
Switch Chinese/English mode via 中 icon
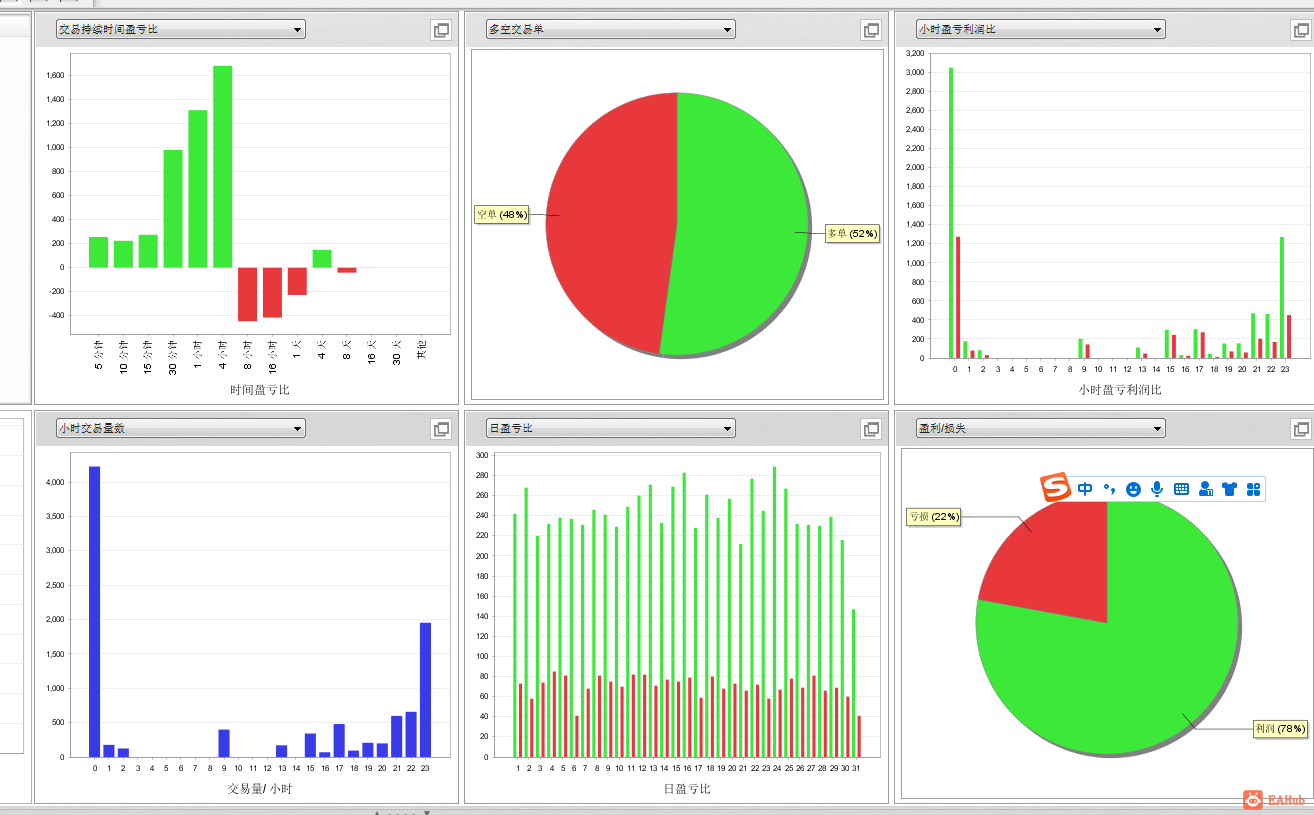pos(1085,489)
